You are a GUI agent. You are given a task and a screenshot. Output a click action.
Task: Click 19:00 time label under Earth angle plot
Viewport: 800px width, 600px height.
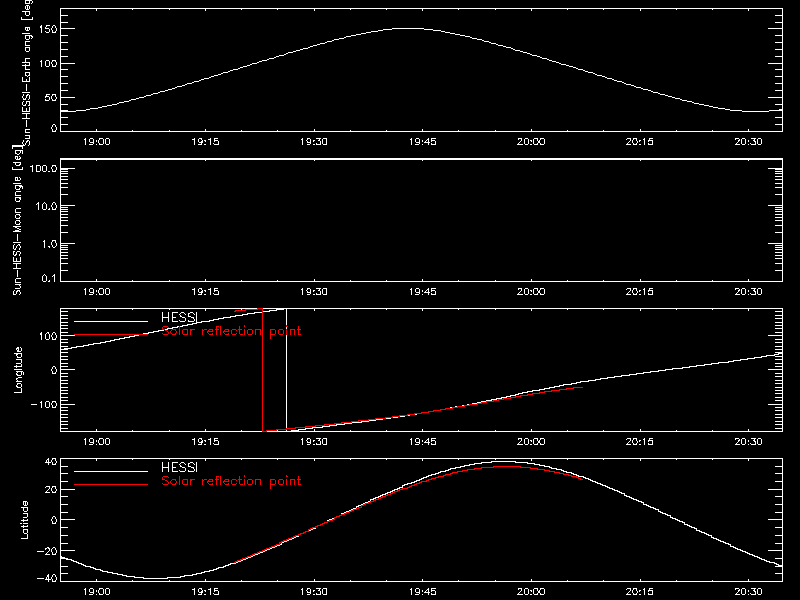pyautogui.click(x=96, y=142)
